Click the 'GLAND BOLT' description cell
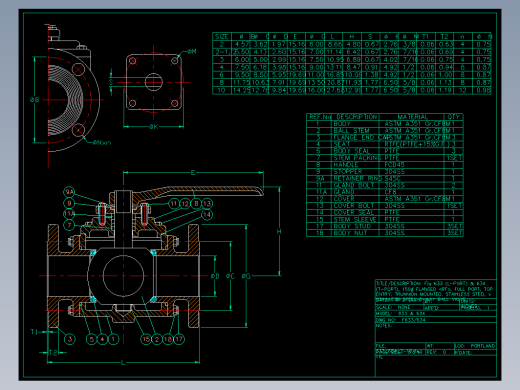This screenshot has height=390, width=520. pos(354,185)
